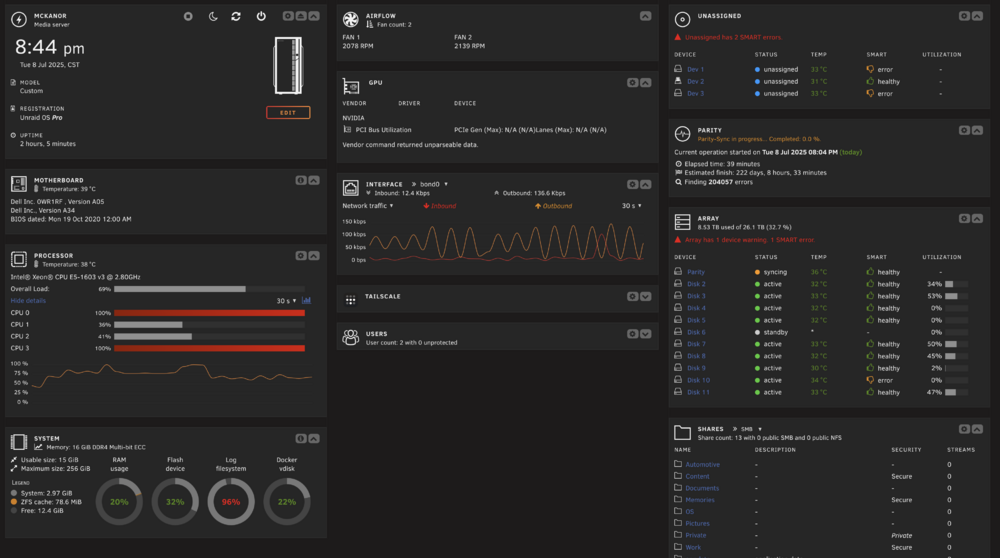The image size is (1000, 558).
Task: Open the Shares SMB protocol dropdown
Action: pos(751,429)
